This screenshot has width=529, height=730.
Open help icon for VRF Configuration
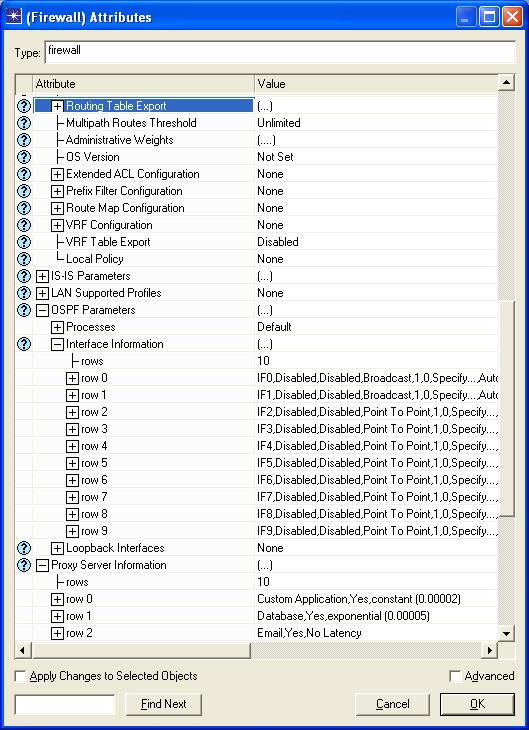pyautogui.click(x=24, y=225)
